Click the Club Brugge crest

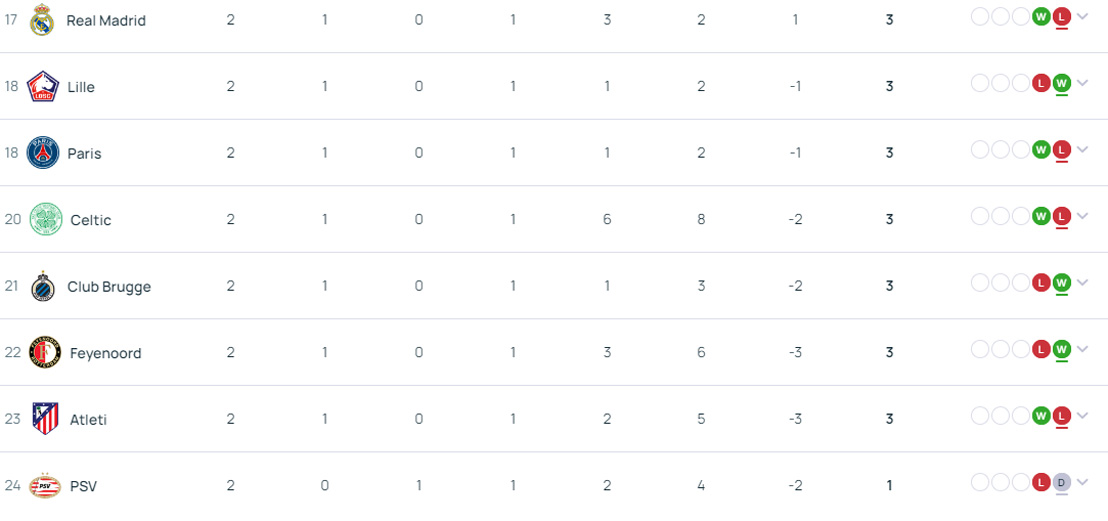pos(42,286)
